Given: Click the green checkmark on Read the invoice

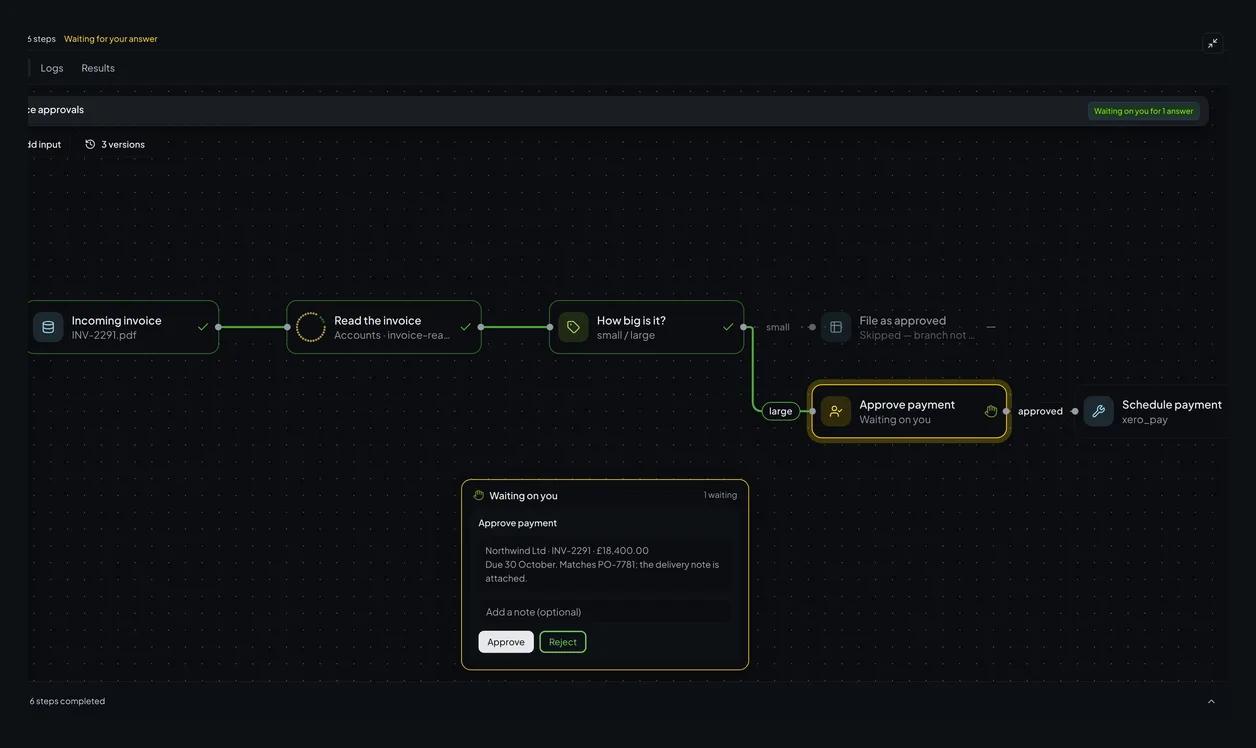Looking at the screenshot, I should pyautogui.click(x=466, y=327).
